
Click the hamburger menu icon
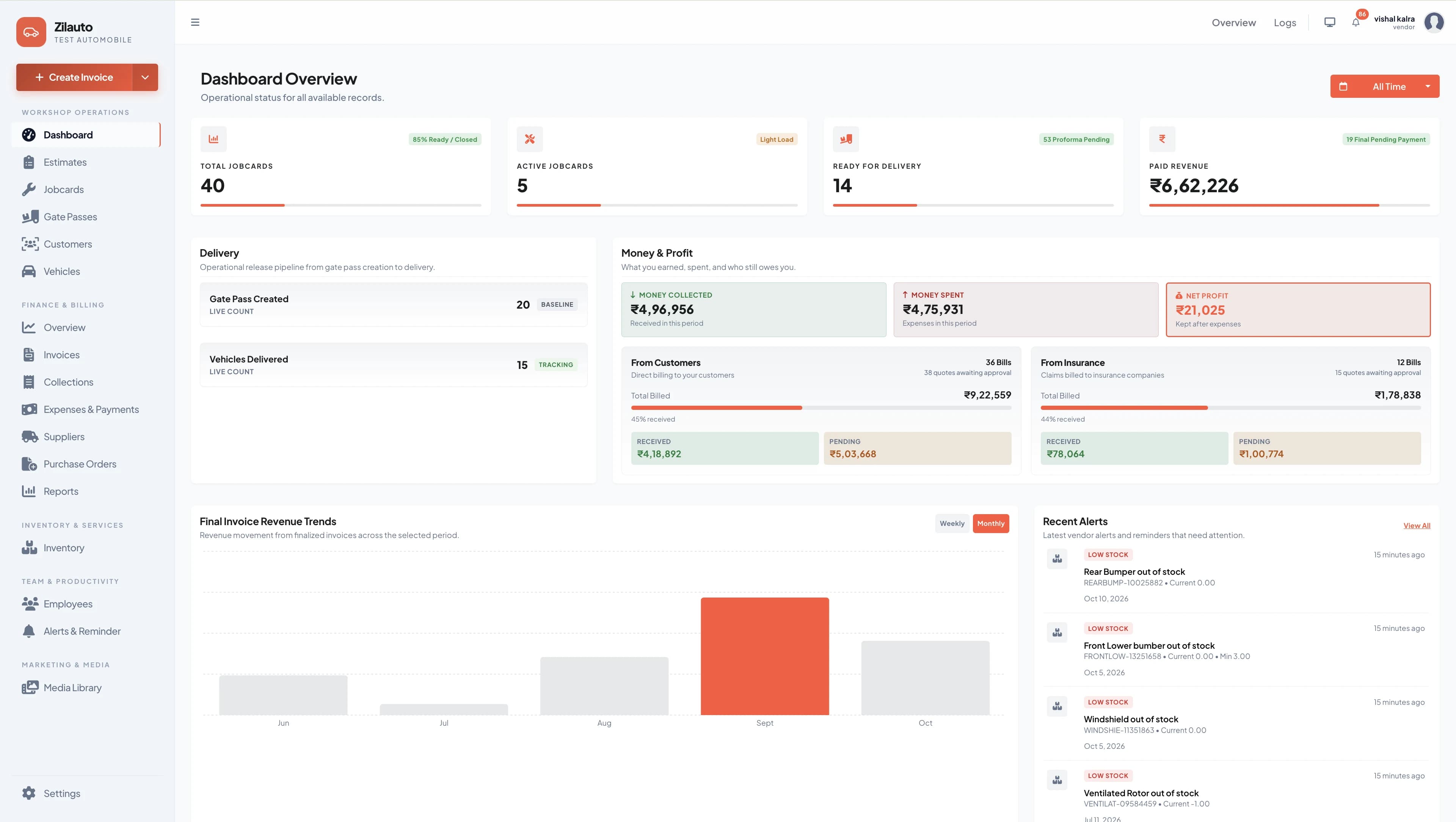(x=195, y=23)
